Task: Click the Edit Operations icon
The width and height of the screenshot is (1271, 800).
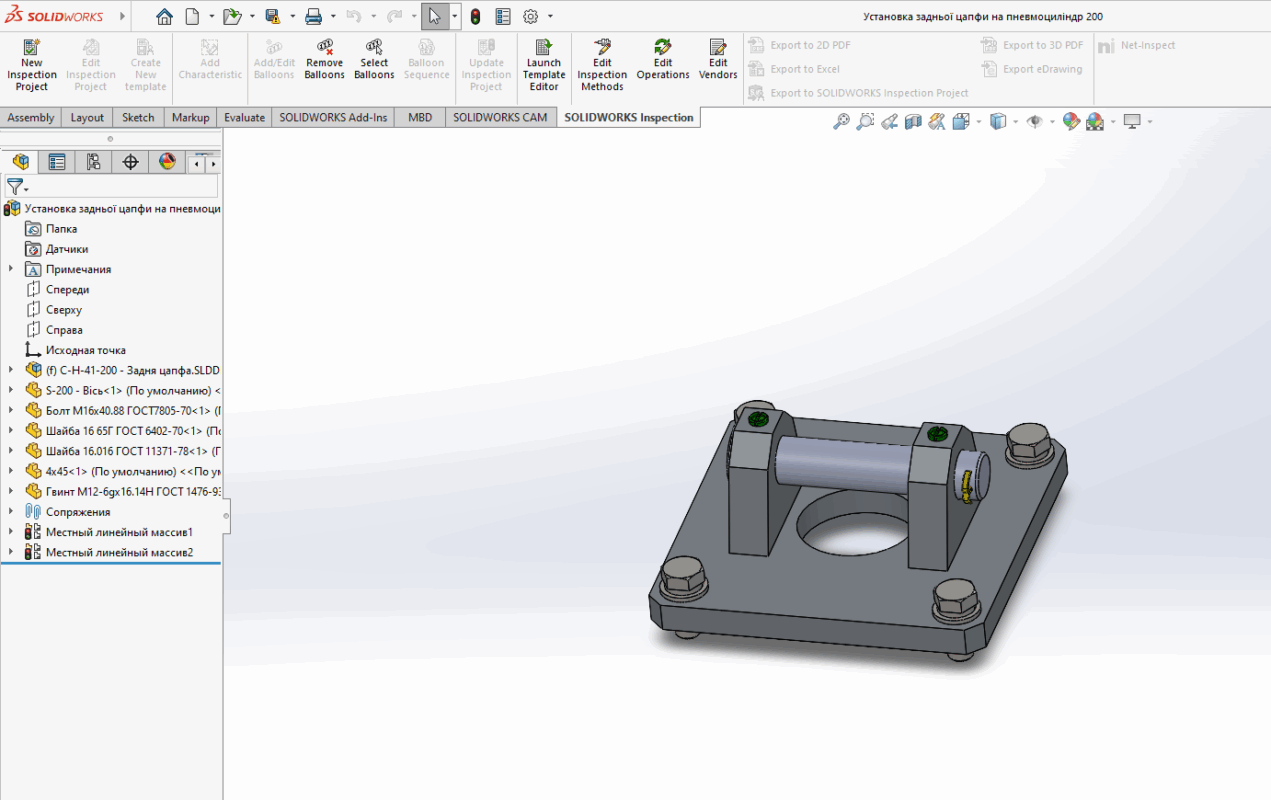Action: click(x=663, y=62)
